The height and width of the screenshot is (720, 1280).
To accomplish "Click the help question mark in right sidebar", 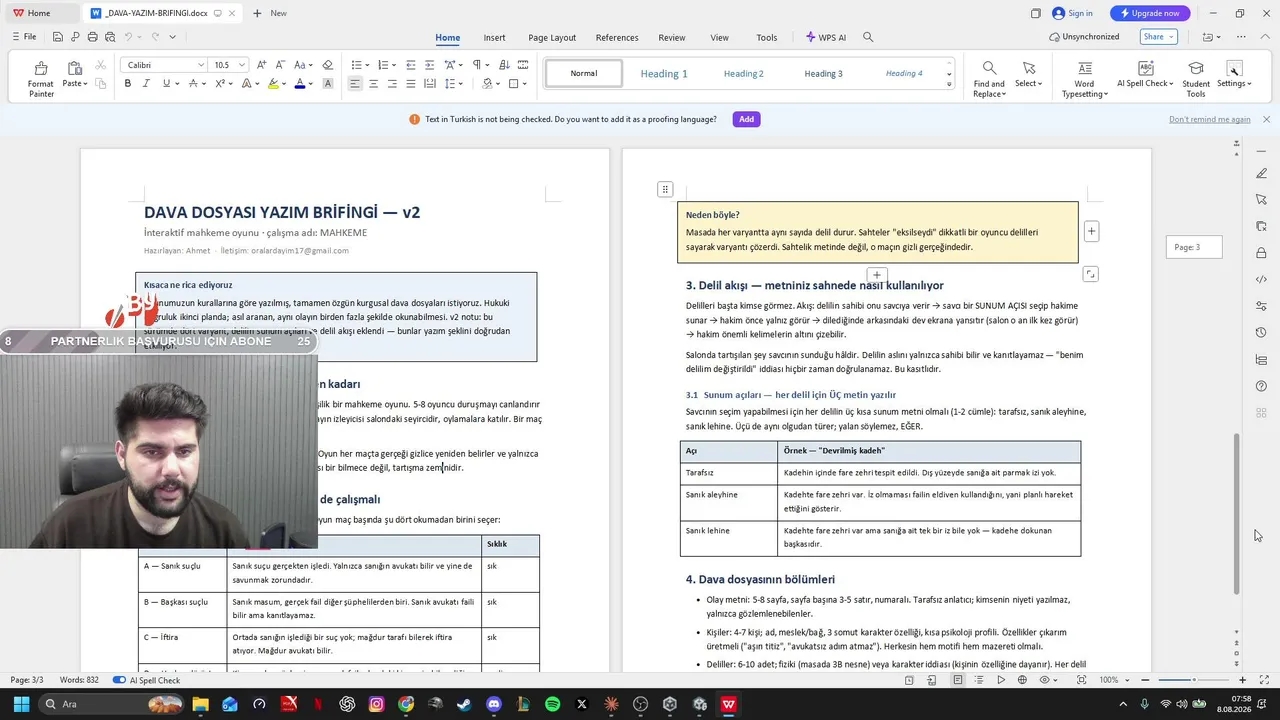I will tap(1261, 386).
